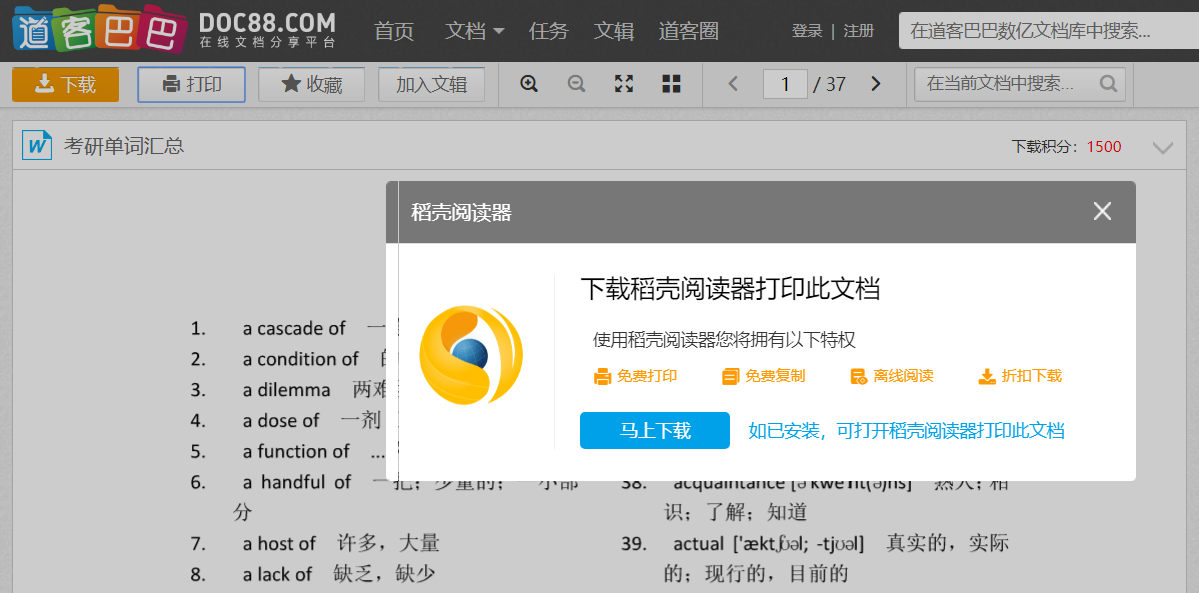Click the 马上下载 button
1199x593 pixels.
(655, 431)
